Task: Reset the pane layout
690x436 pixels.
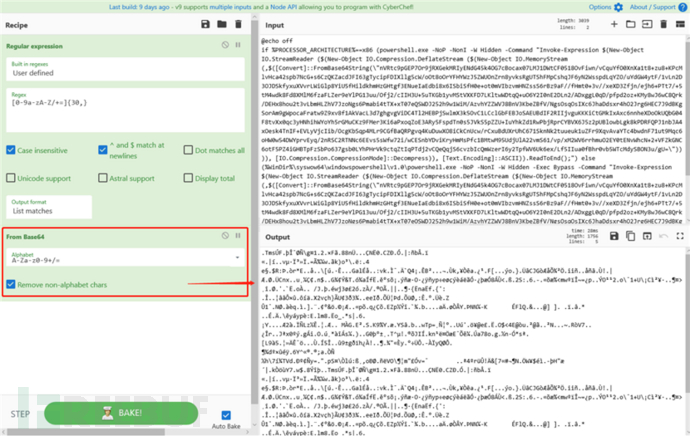Action: pyautogui.click(x=680, y=24)
